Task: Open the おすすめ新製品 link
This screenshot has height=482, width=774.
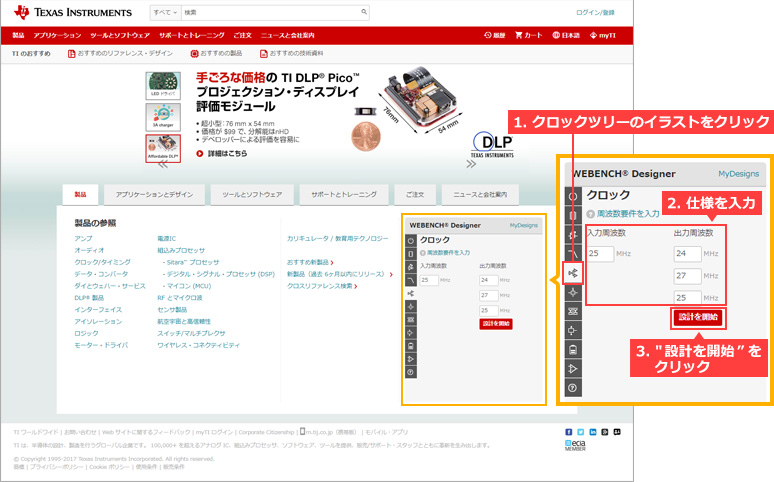Action: [x=310, y=262]
